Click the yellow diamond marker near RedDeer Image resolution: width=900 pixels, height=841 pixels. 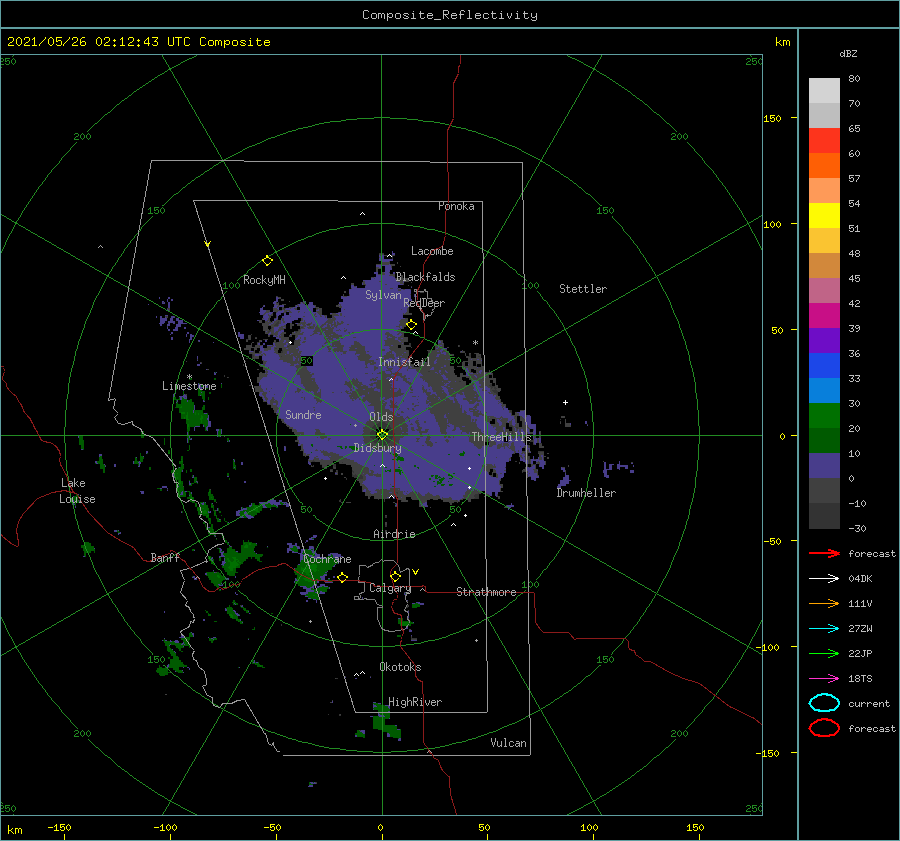[411, 325]
